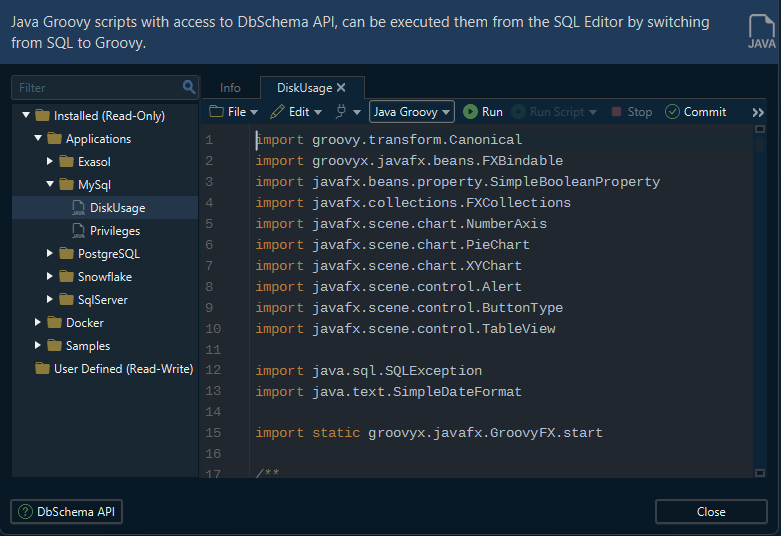This screenshot has height=536, width=781.
Task: Close the DiskUsage tab with X
Action: 341,87
